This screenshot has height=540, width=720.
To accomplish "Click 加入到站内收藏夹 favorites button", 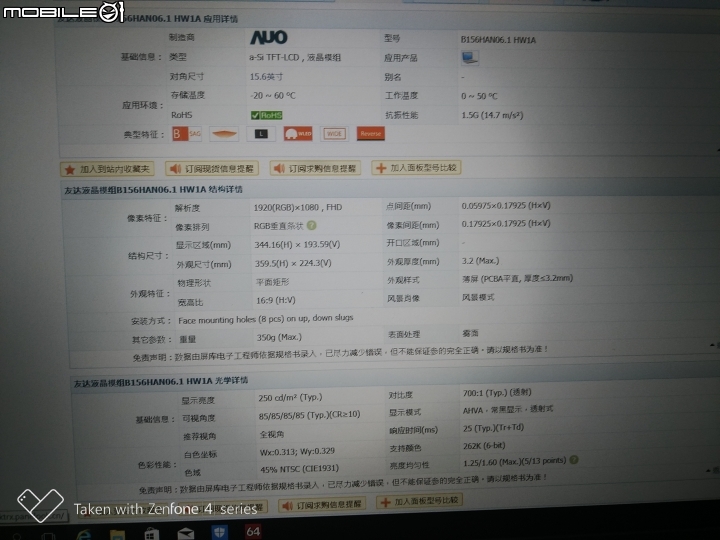I will point(107,169).
